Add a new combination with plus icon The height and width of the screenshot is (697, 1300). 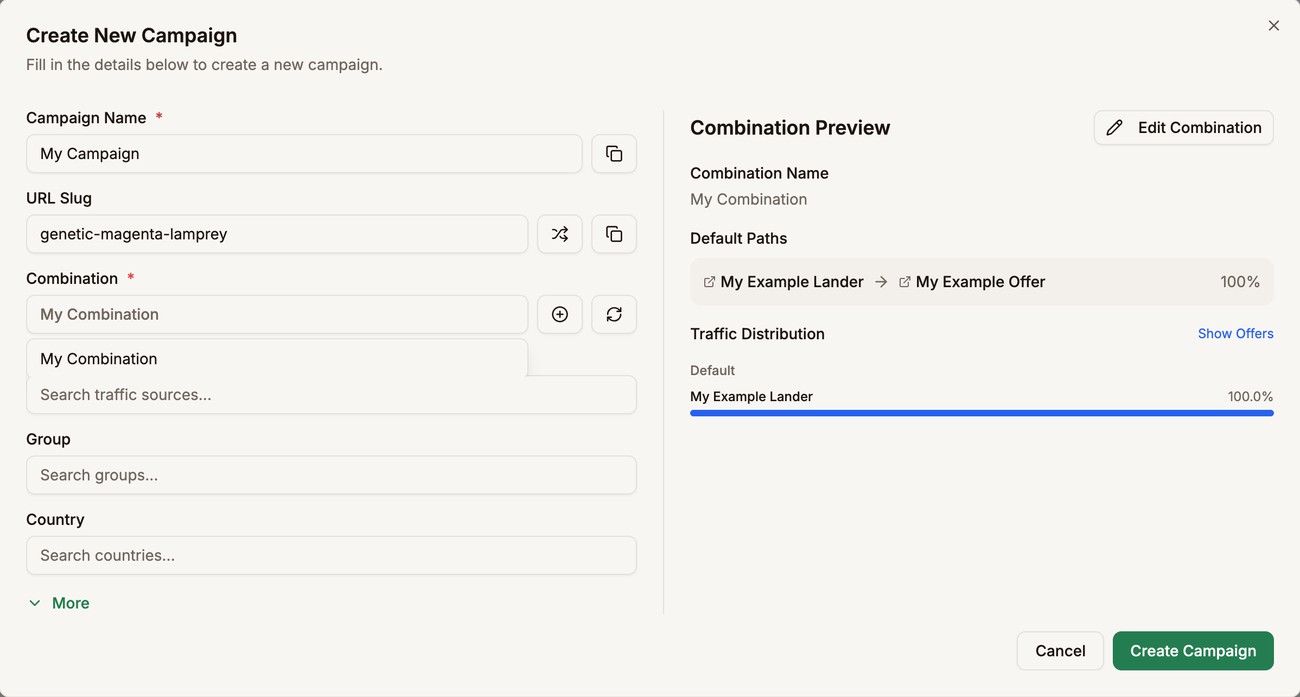[560, 314]
